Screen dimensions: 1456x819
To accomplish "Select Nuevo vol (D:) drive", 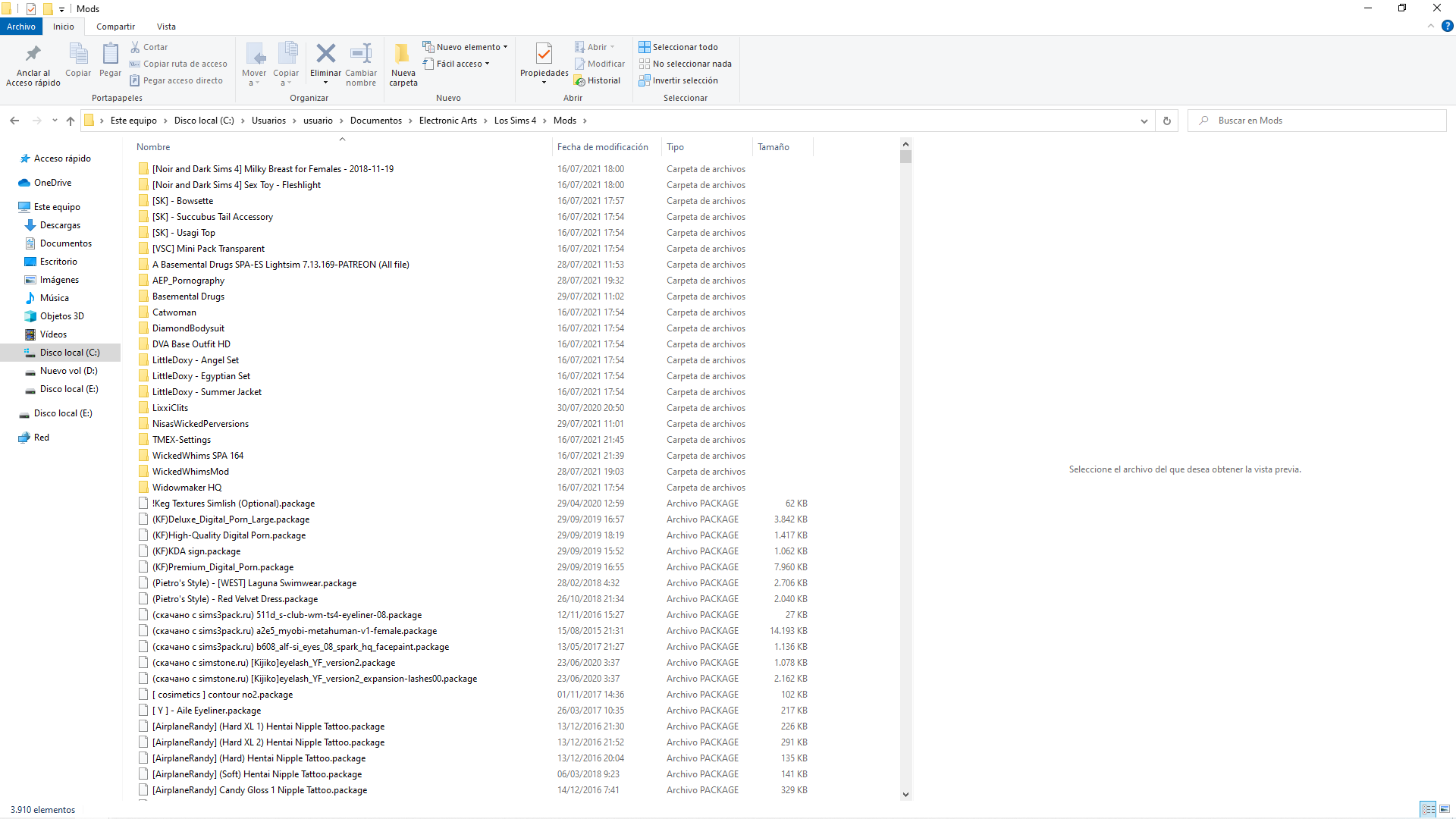I will (x=68, y=371).
